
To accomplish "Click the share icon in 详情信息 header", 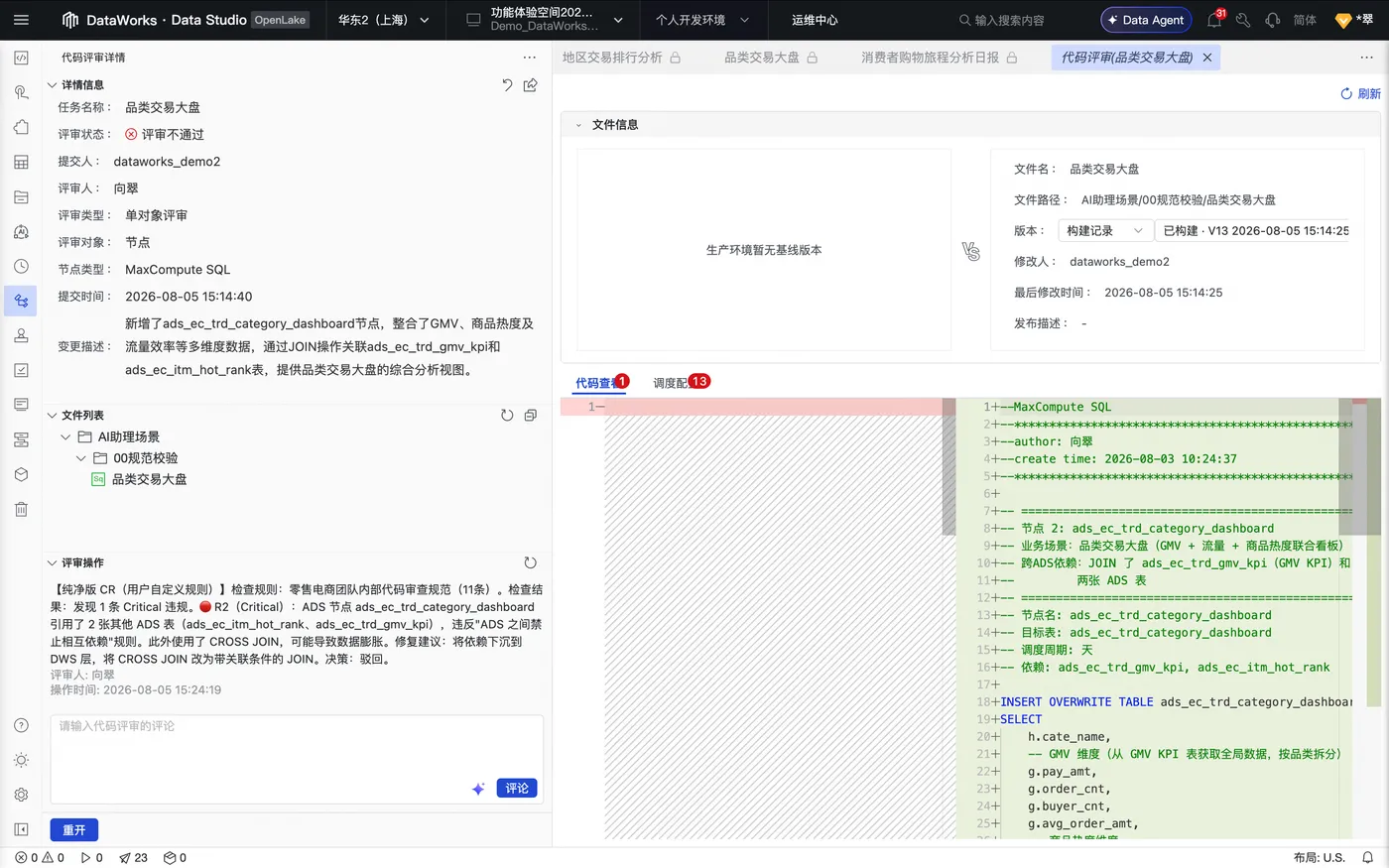I will click(531, 85).
